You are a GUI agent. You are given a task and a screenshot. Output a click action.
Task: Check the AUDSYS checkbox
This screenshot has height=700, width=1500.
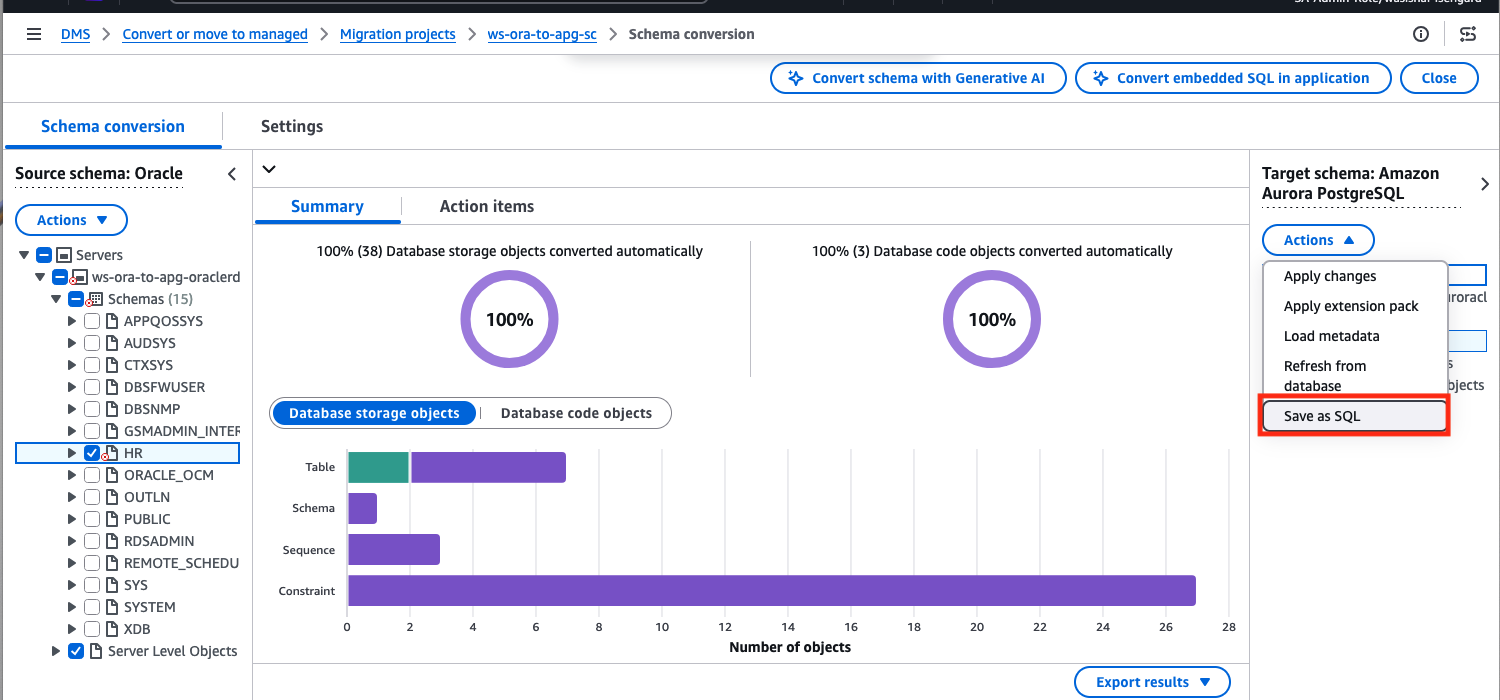tap(92, 343)
